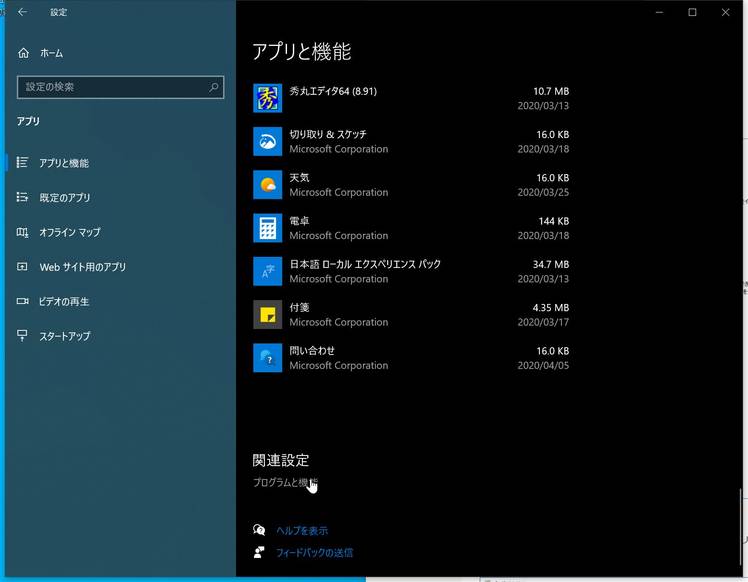Select 電卓 app name

(299, 221)
